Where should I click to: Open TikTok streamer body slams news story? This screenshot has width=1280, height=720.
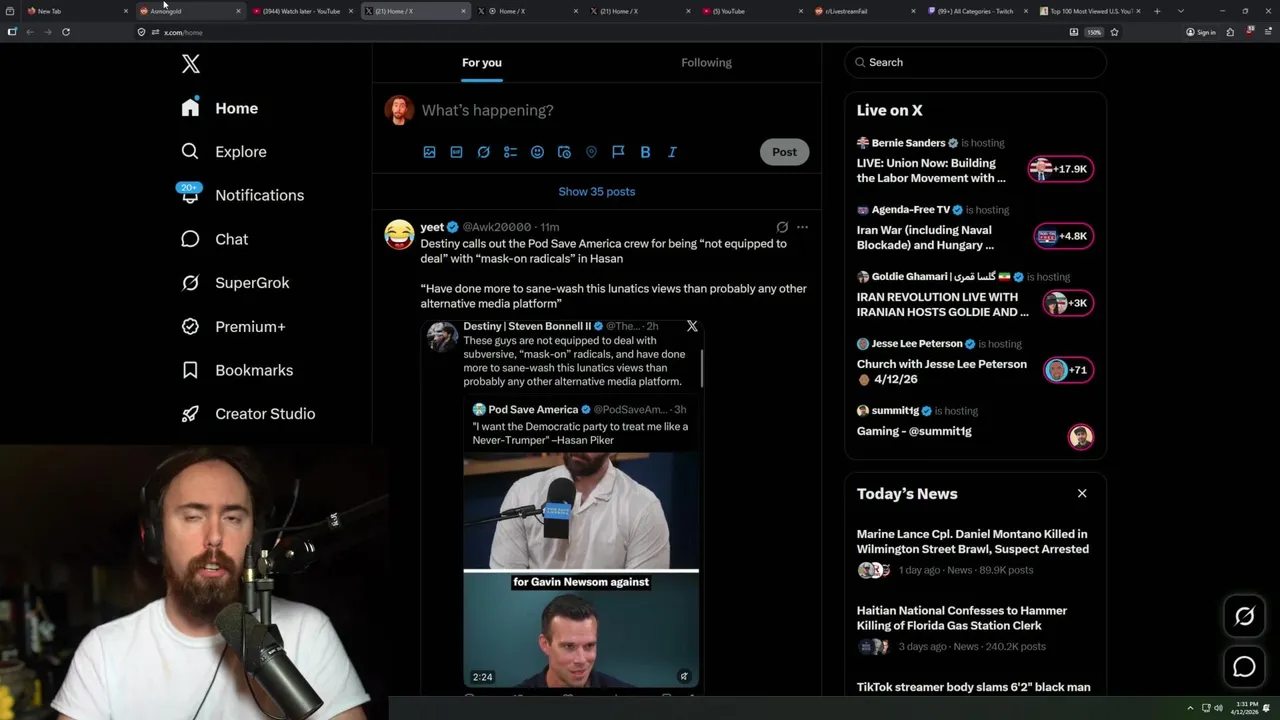974,687
